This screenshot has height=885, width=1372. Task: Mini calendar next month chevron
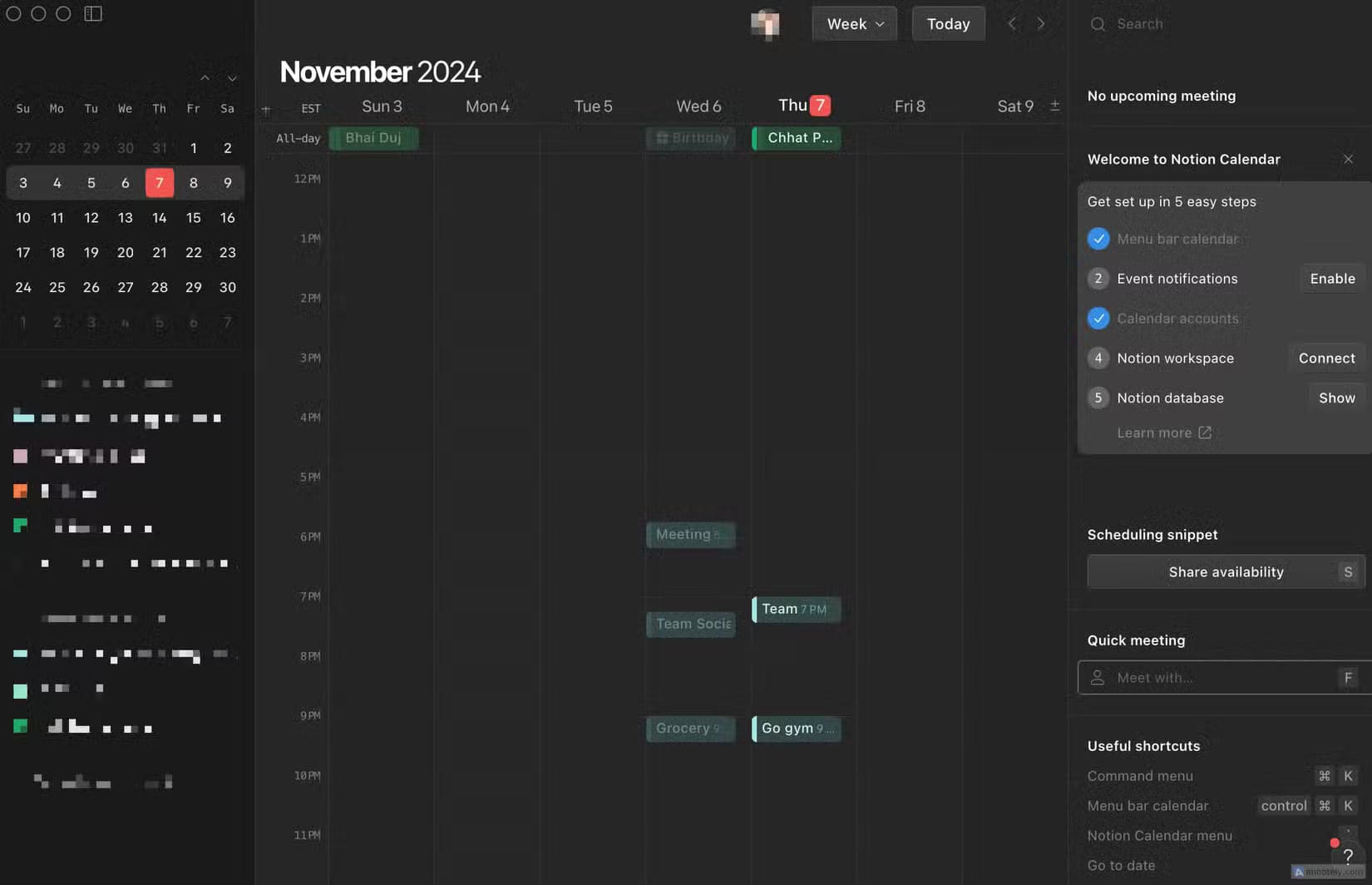(232, 78)
